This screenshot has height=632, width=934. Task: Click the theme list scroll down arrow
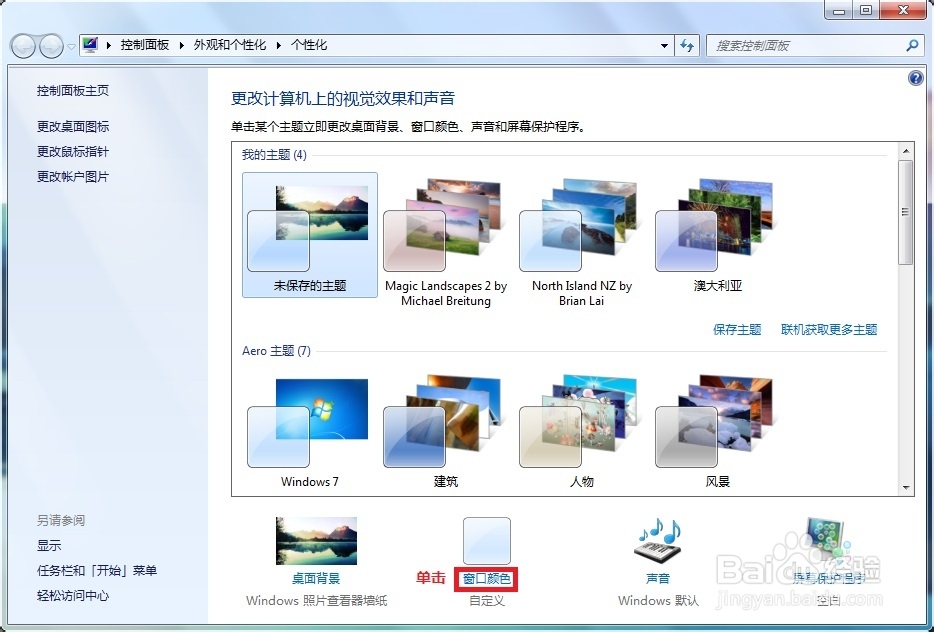[906, 488]
